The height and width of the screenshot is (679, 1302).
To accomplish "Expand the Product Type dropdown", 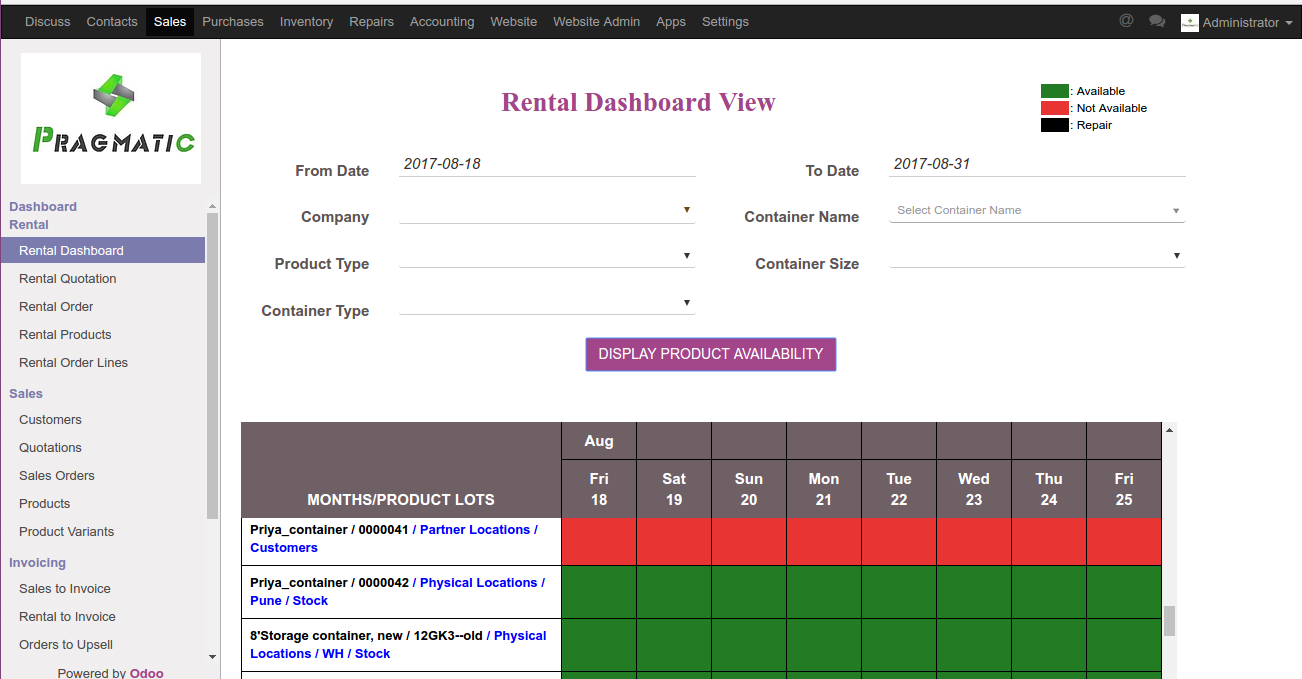I will tap(546, 257).
